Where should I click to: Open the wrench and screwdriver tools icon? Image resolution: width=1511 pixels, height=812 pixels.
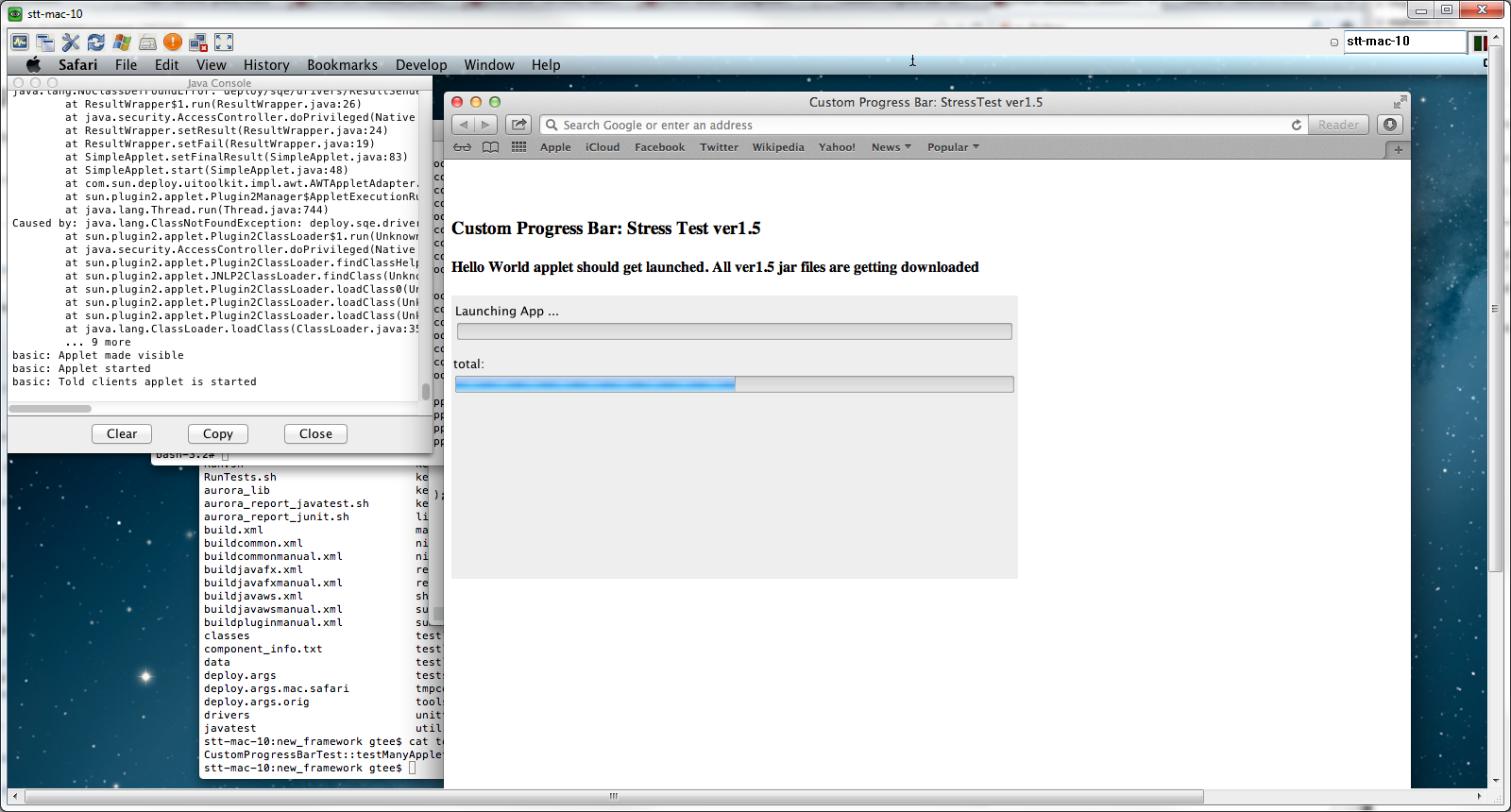(x=71, y=42)
